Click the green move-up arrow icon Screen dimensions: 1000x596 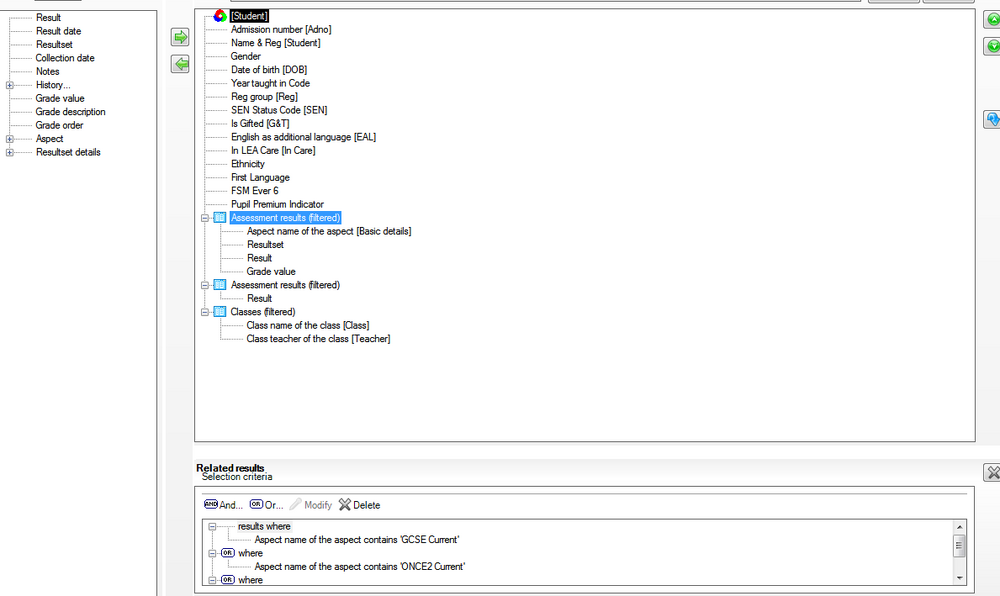click(992, 20)
